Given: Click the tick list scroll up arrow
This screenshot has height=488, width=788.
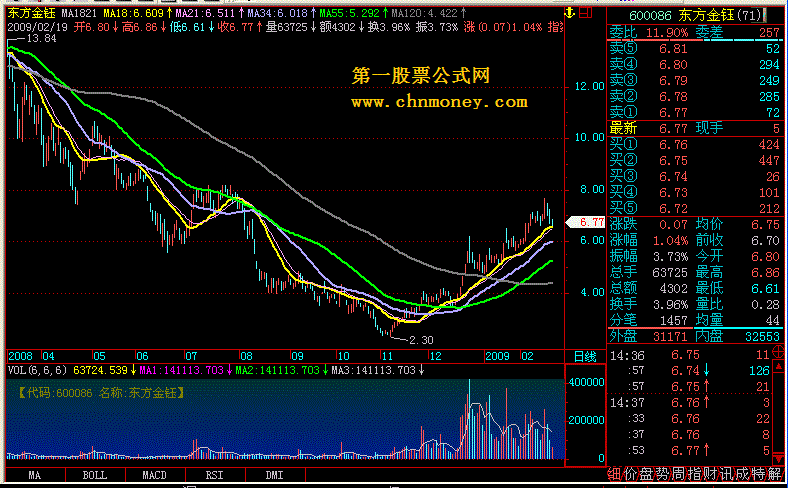Looking at the screenshot, I should tap(780, 364).
